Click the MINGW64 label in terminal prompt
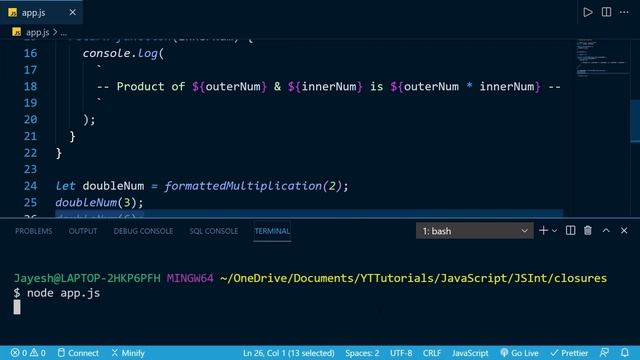This screenshot has height=360, width=640. [x=190, y=278]
